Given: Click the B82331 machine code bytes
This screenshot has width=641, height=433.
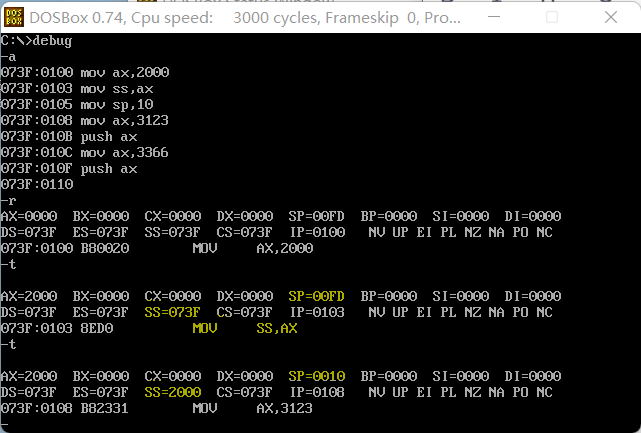Looking at the screenshot, I should click(105, 408).
